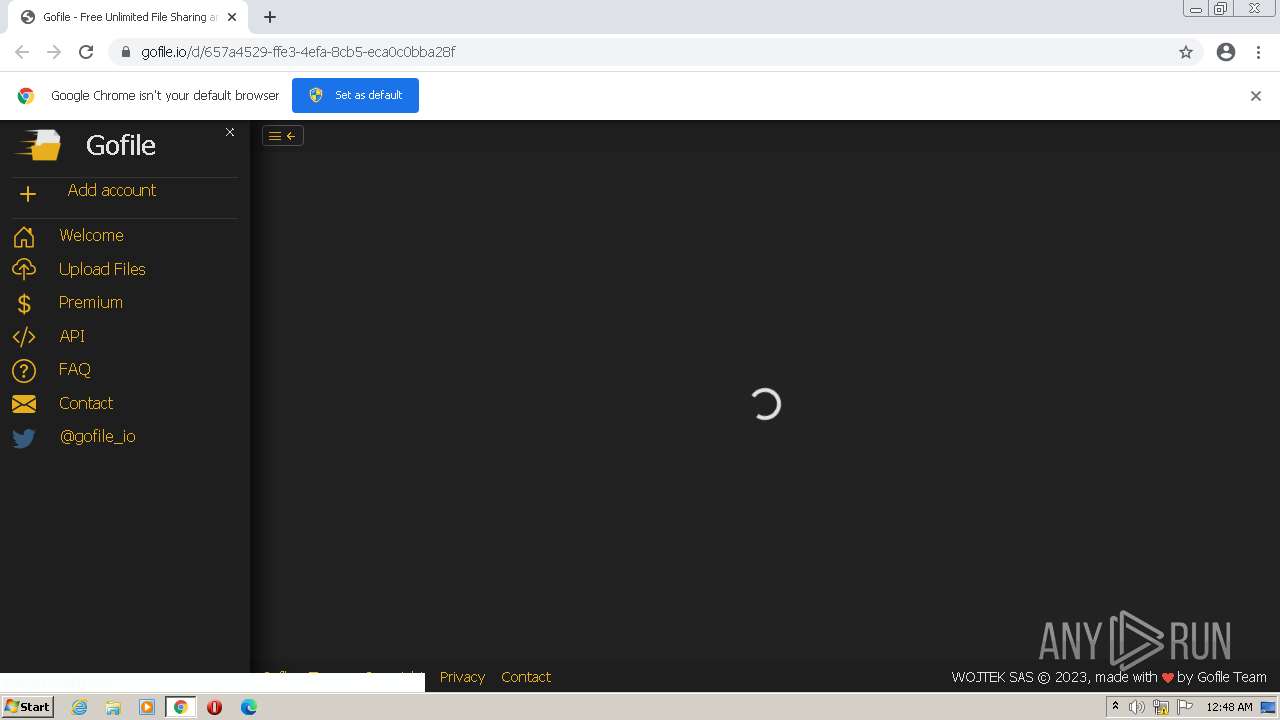Select the Gofile browser tab

tap(130, 17)
